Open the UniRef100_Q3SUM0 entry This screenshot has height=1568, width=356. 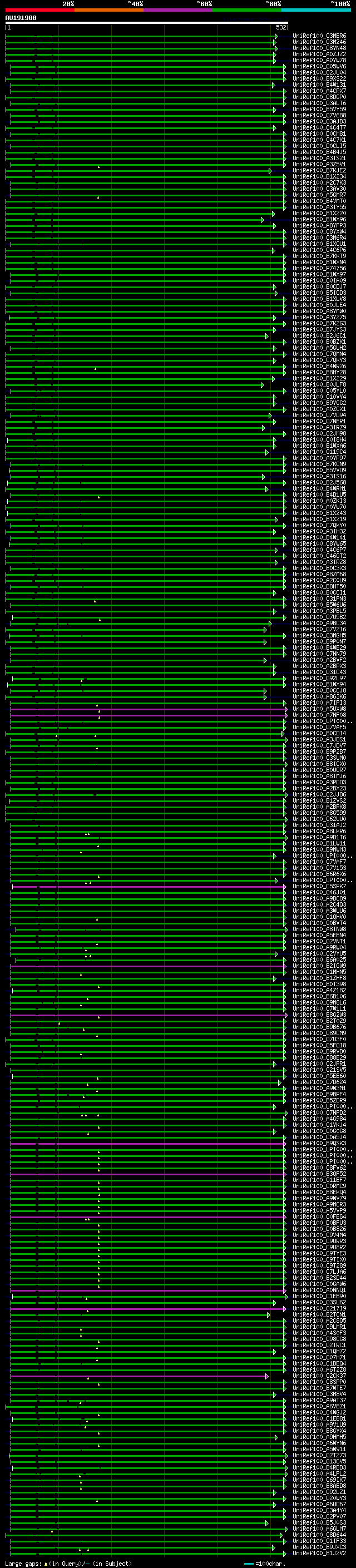(319, 759)
